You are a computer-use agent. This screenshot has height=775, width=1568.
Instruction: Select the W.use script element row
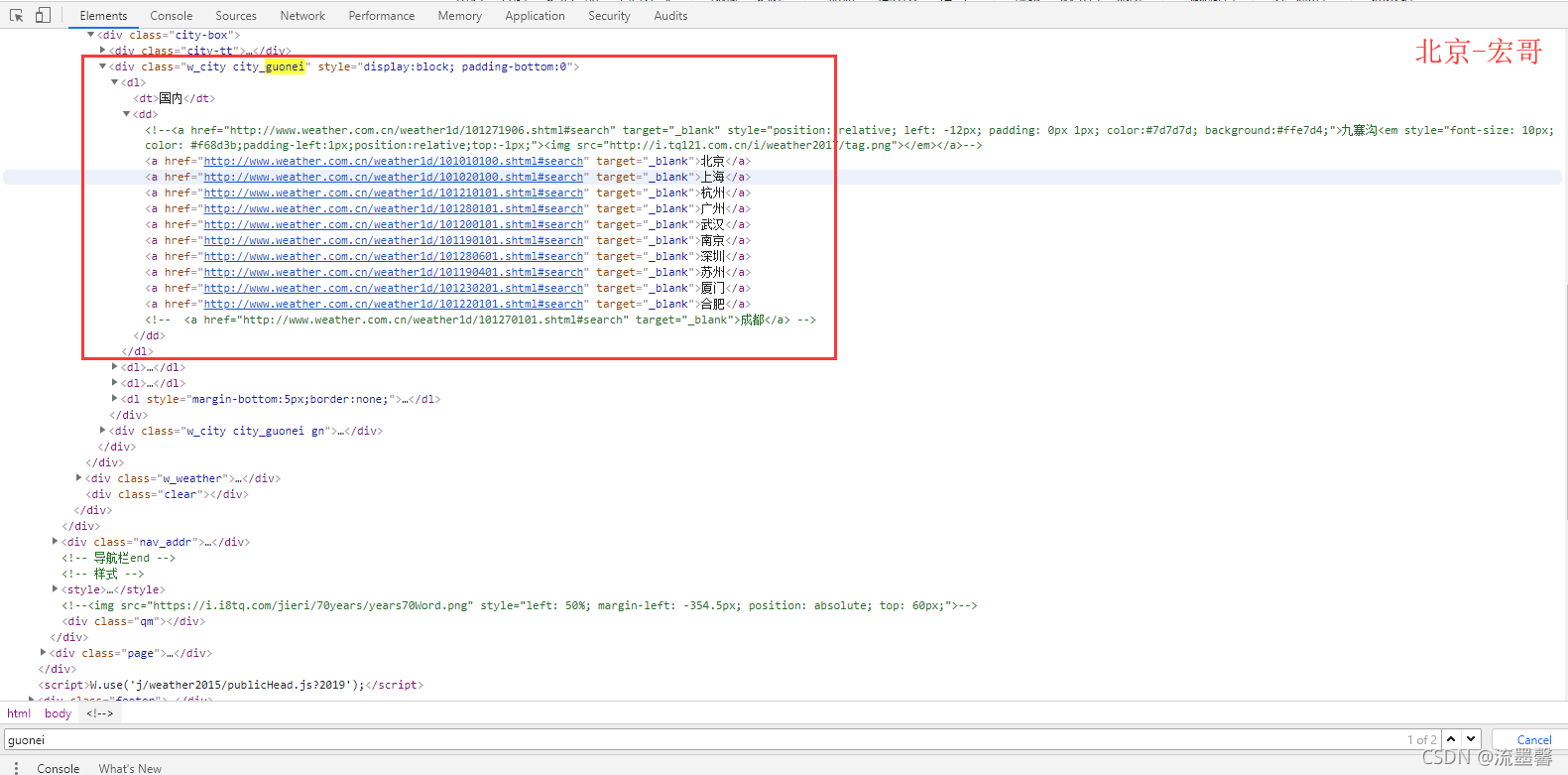pos(230,685)
